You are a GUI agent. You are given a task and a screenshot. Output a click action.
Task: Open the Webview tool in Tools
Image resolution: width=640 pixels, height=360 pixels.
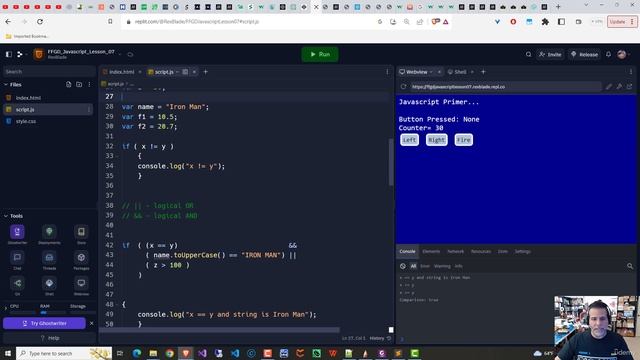[81, 286]
